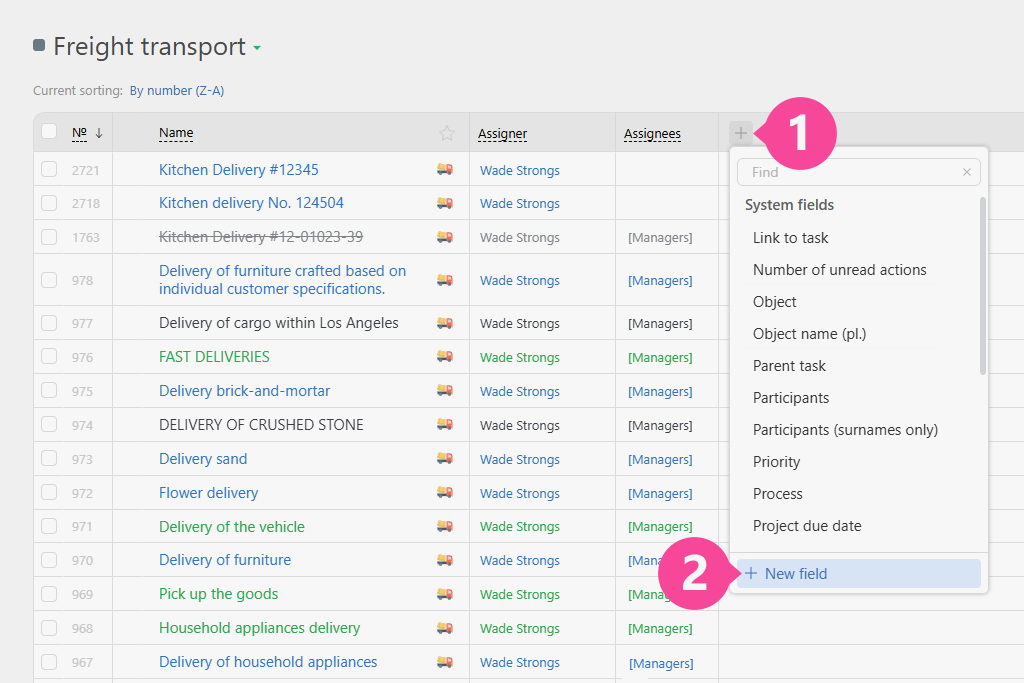Click the truck icon beside Kitchen delivery No. 124504
Viewport: 1024px width, 683px height.
445,203
